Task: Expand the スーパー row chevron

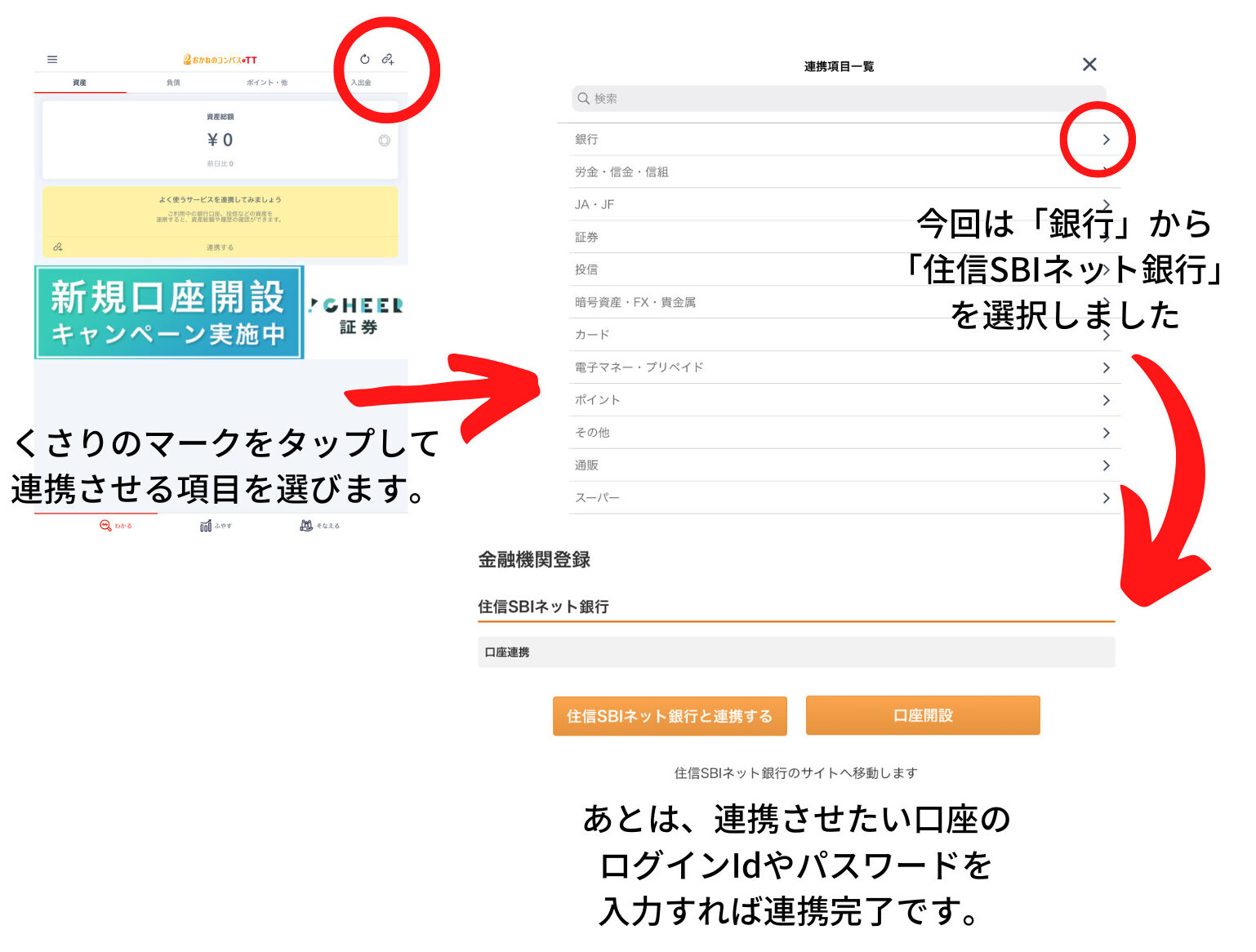Action: (1106, 498)
